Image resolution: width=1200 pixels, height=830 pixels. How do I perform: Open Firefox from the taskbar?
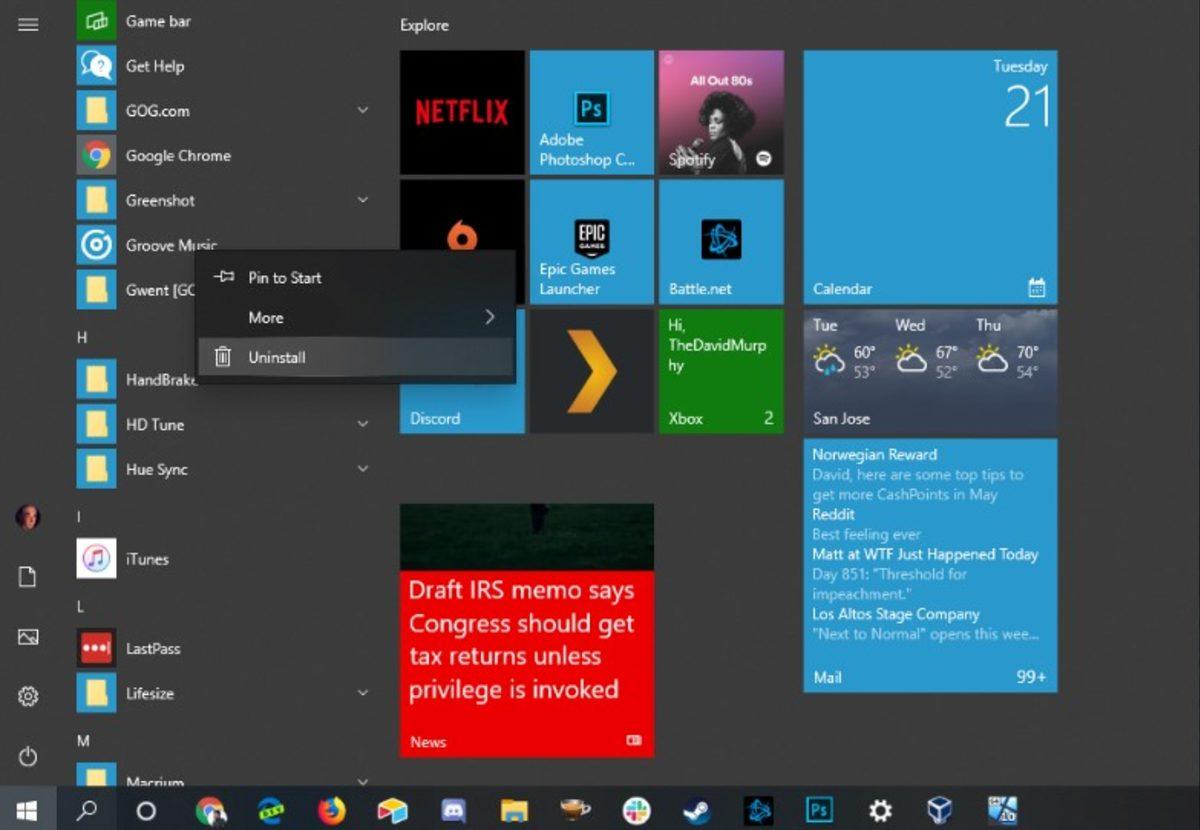[330, 810]
